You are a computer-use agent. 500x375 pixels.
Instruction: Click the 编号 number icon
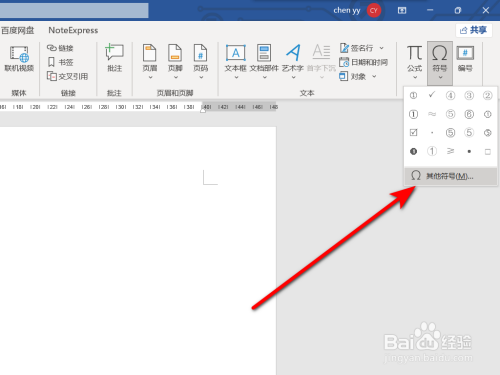click(x=465, y=53)
